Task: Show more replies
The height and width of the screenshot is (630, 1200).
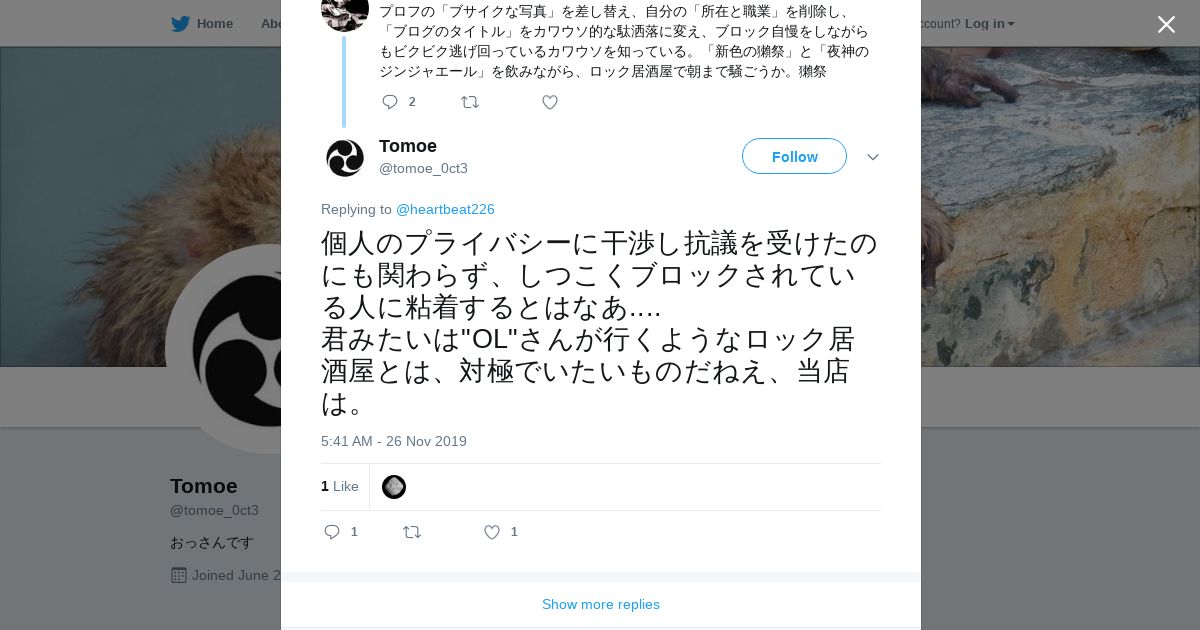Action: [601, 604]
